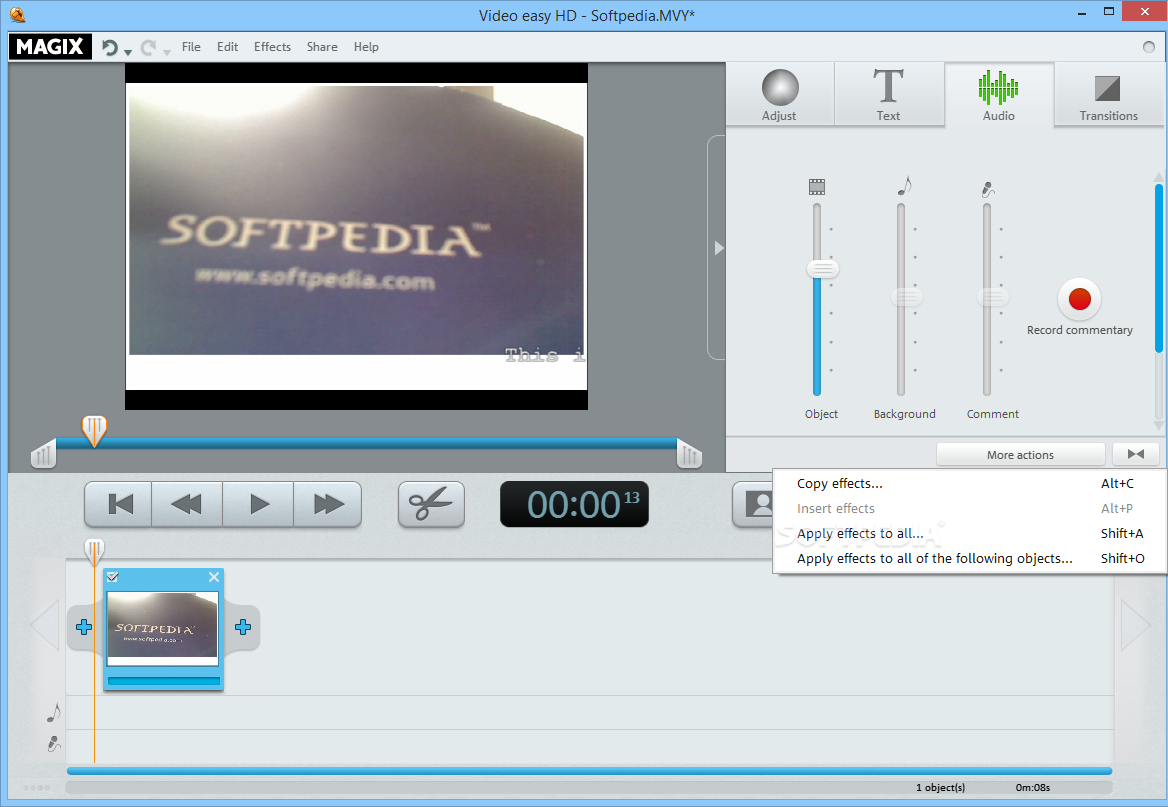Screen dimensions: 1168x807
Task: Click the More actions button
Action: pos(1020,455)
